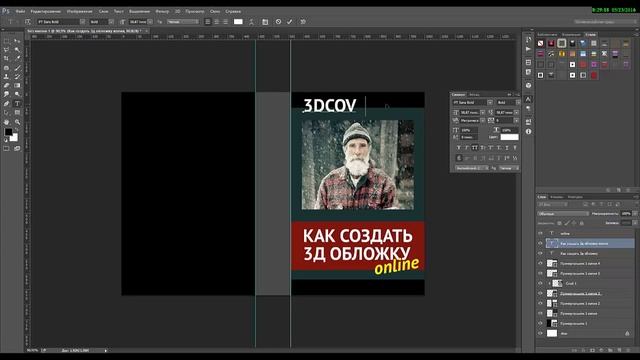Toggle visibility of 'Прямоугольник 1 копия 3' layer
The height and width of the screenshot is (360, 640).
(540, 273)
